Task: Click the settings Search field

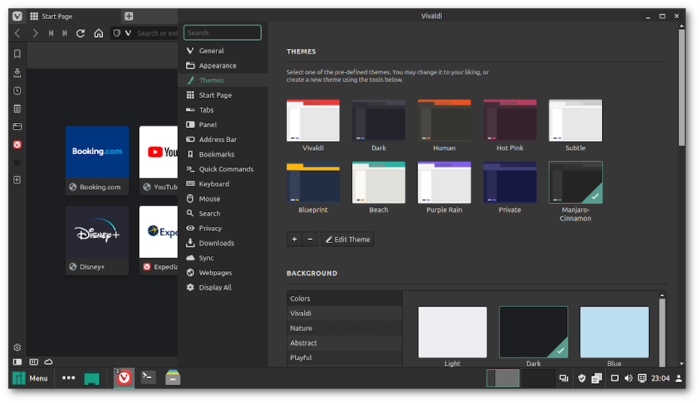Action: pos(222,33)
